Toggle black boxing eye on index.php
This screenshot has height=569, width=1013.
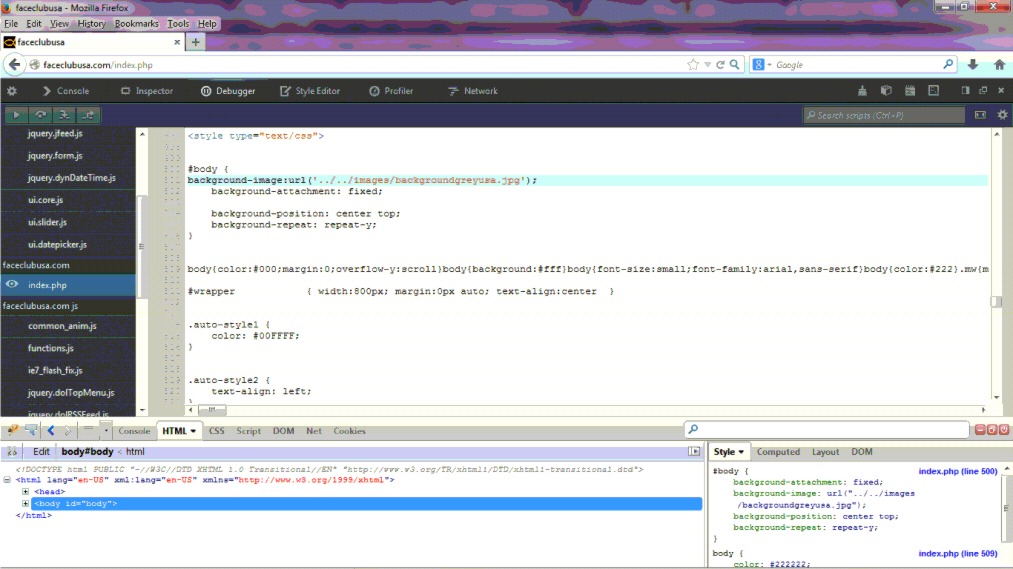click(x=12, y=285)
